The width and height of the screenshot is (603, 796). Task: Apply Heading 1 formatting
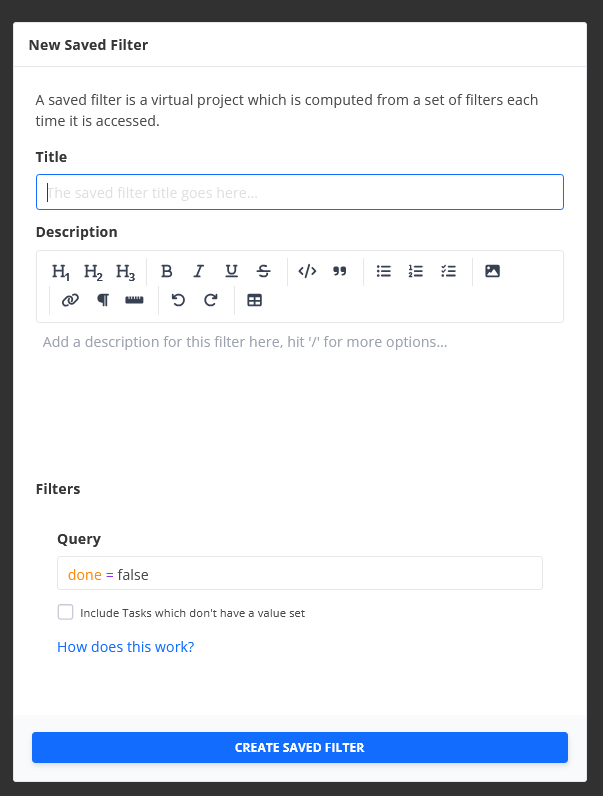click(x=61, y=272)
